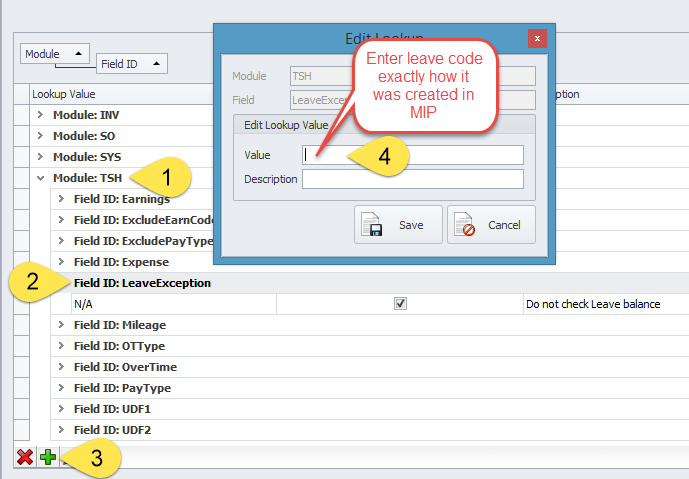
Task: Click the red X delete record icon
Action: point(25,457)
